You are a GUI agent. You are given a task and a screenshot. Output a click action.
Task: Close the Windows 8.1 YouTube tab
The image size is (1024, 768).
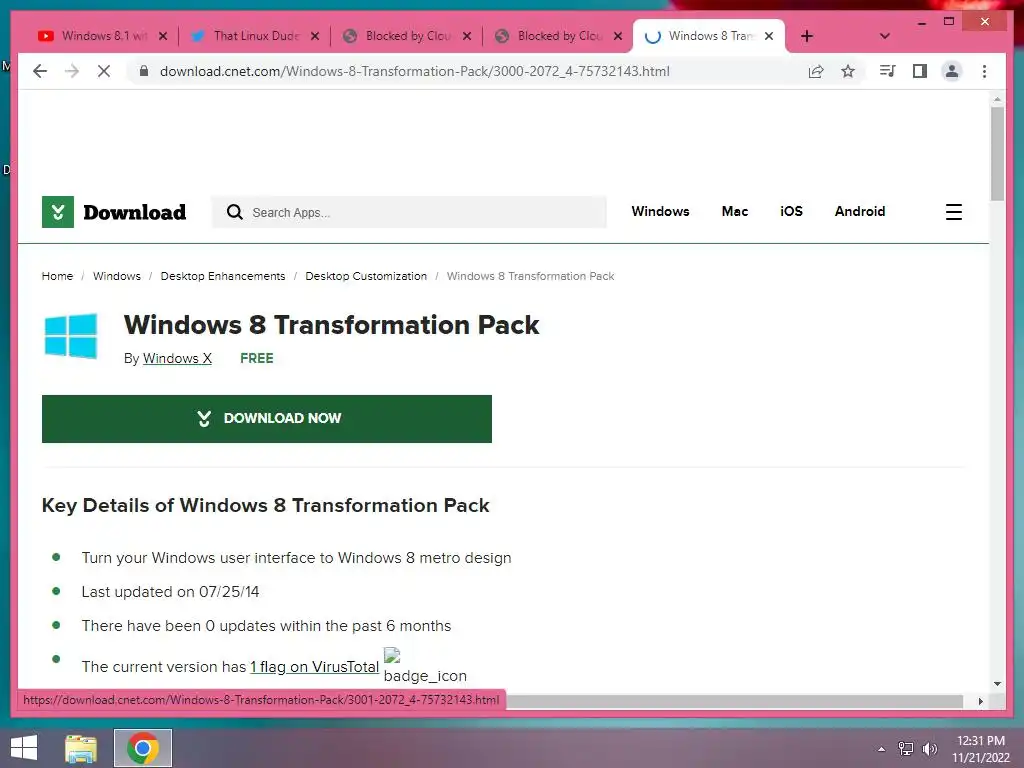pyautogui.click(x=163, y=36)
